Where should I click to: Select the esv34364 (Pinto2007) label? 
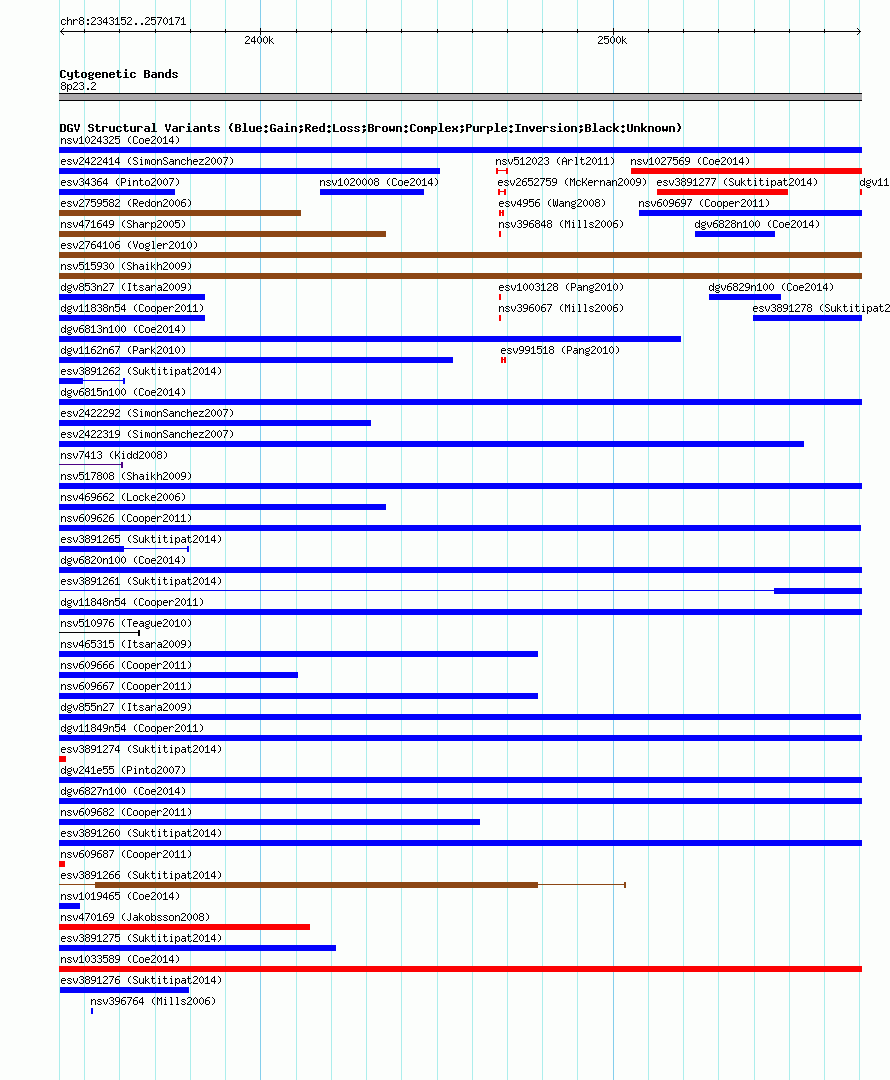pyautogui.click(x=120, y=183)
